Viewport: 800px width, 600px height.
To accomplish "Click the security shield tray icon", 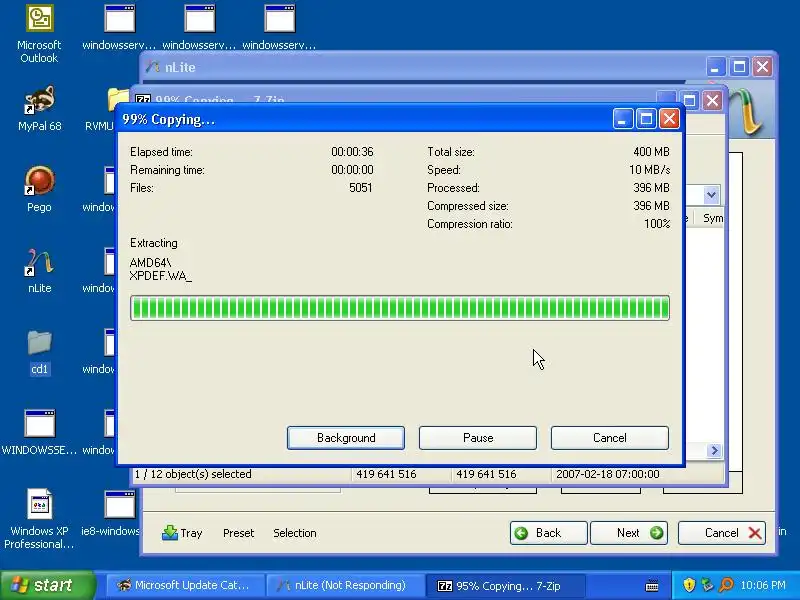I will click(x=689, y=585).
